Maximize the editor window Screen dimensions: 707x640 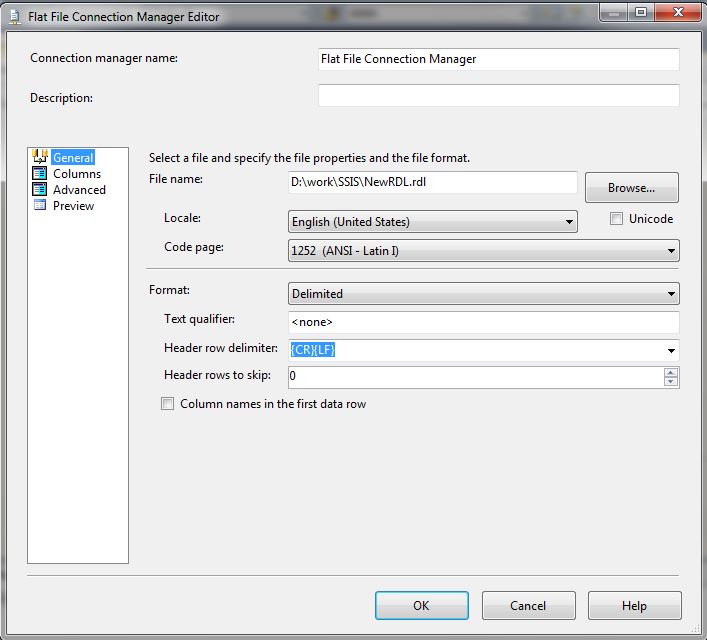tap(641, 12)
